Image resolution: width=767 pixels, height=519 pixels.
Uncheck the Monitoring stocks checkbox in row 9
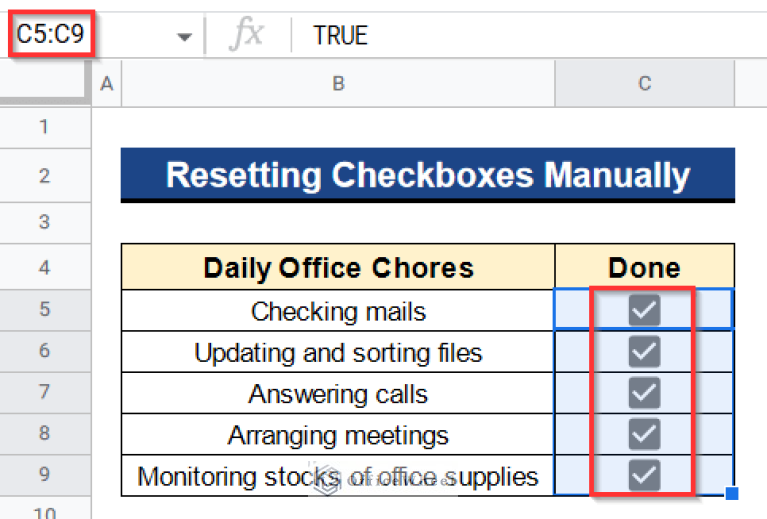[x=644, y=476]
